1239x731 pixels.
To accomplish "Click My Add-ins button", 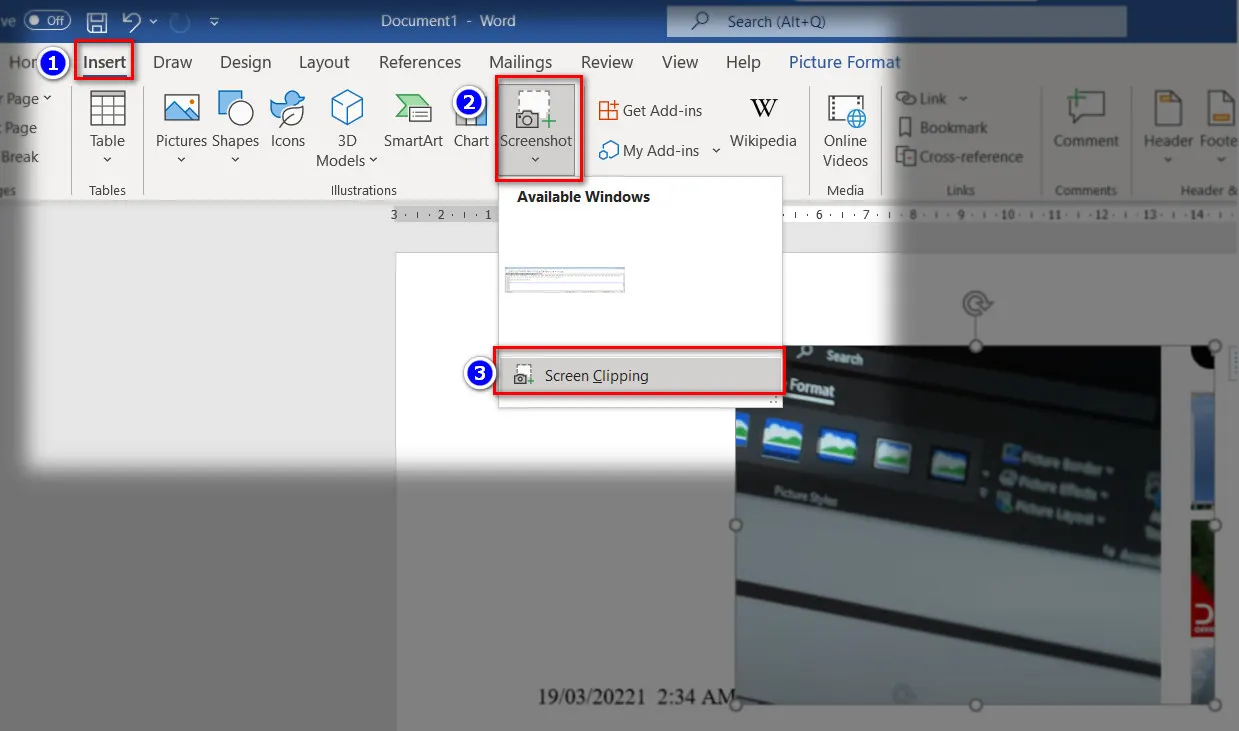I will click(649, 151).
